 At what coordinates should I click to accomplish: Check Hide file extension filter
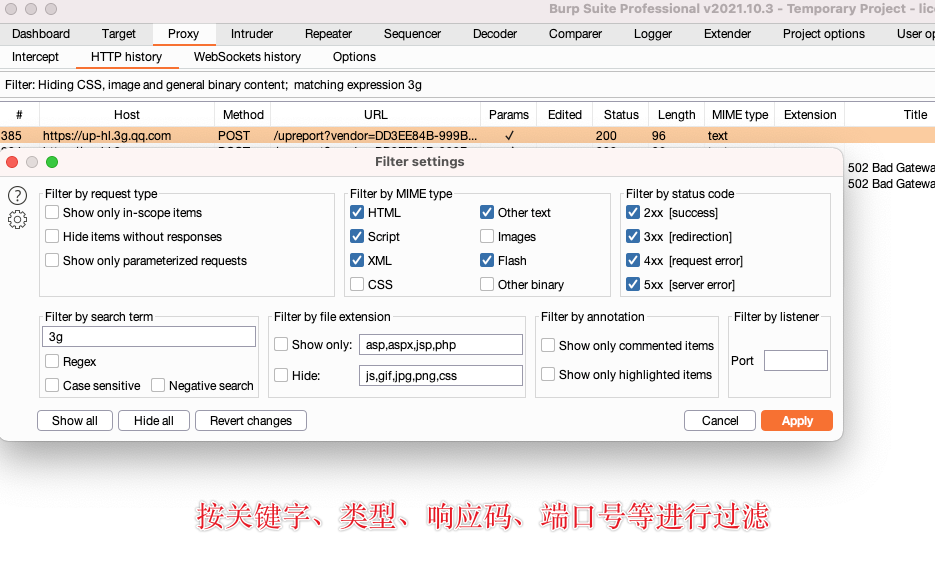281,375
